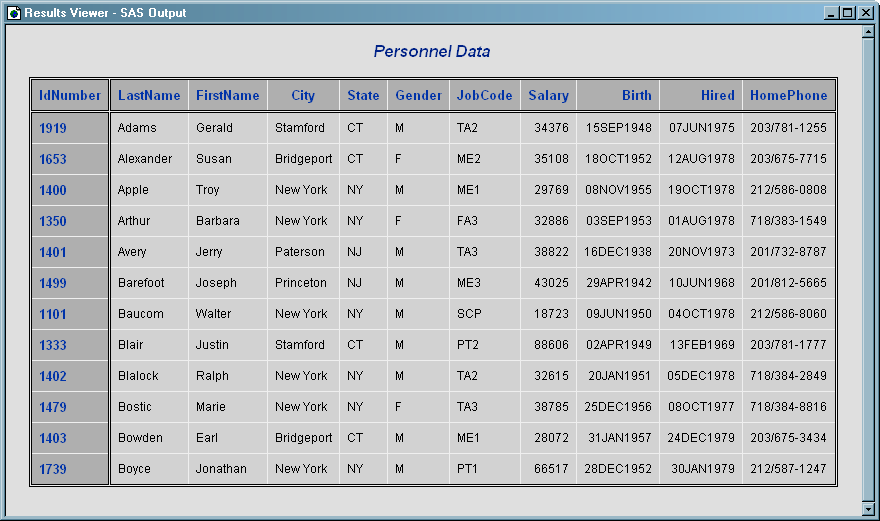This screenshot has width=880, height=521.
Task: Click the State column header
Action: (363, 95)
